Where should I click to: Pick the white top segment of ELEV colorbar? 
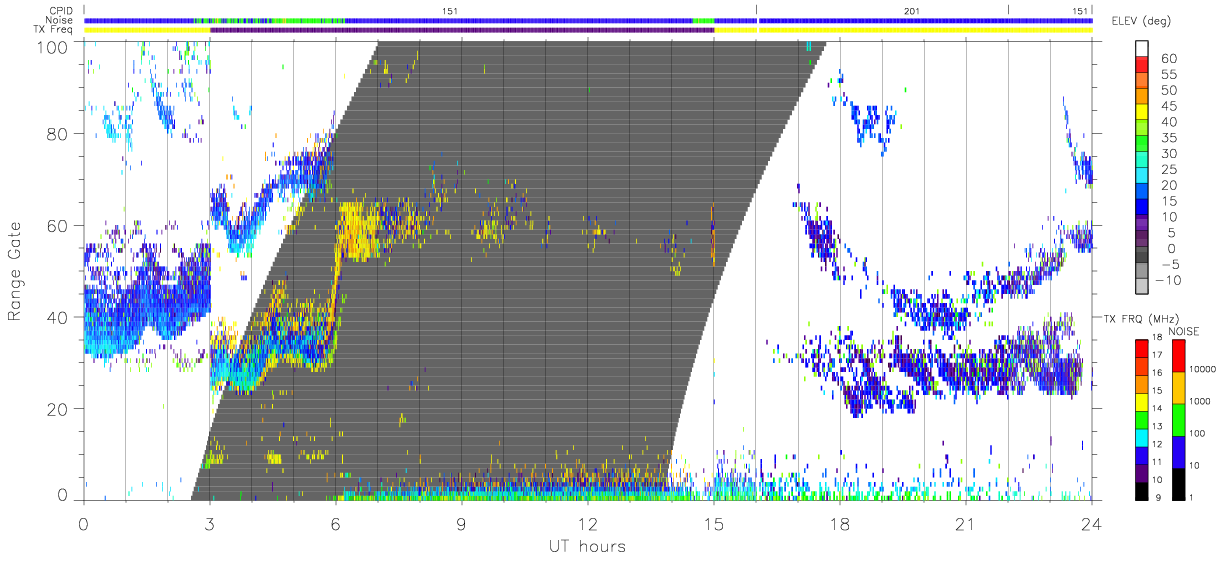(x=1143, y=48)
